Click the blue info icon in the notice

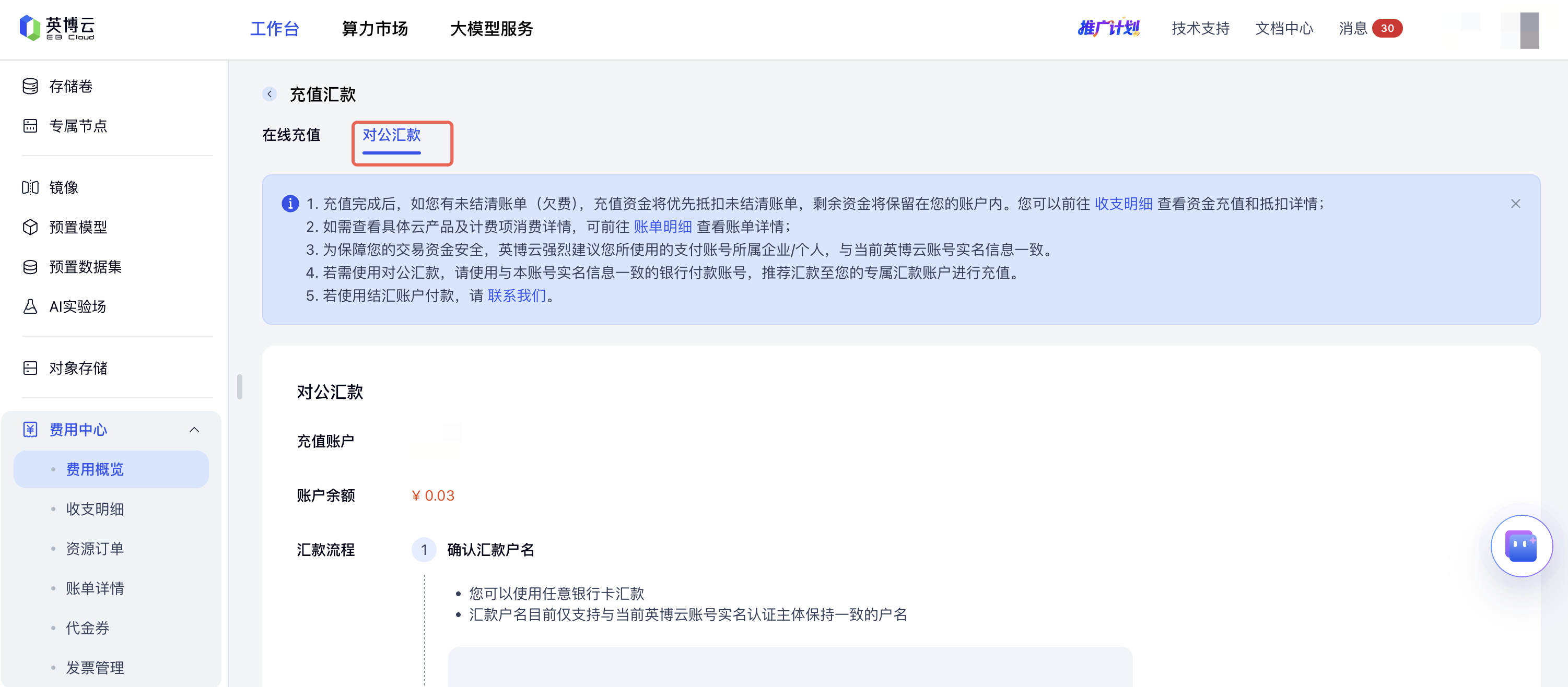click(x=290, y=203)
